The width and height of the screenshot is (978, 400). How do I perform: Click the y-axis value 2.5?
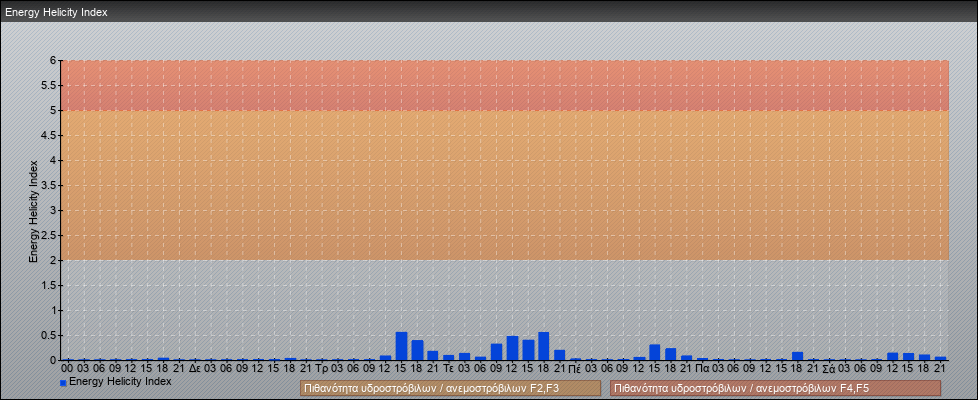click(x=50, y=235)
